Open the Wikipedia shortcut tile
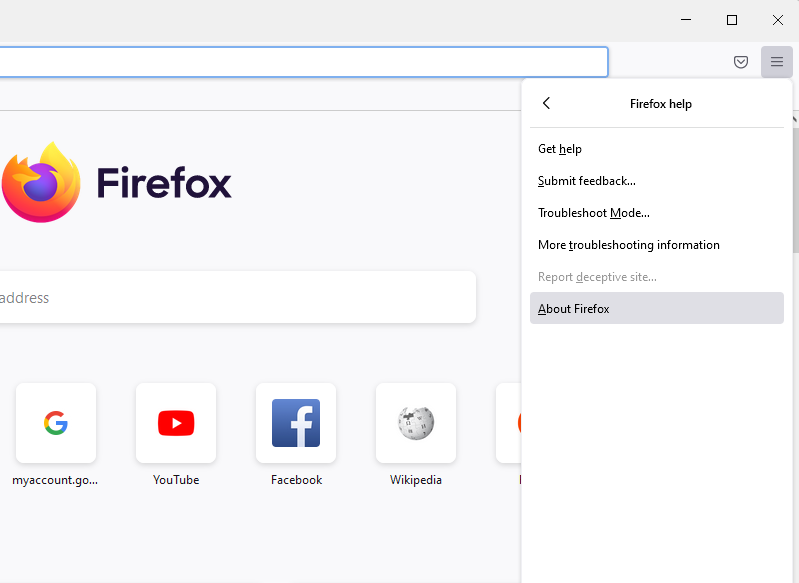 (416, 423)
